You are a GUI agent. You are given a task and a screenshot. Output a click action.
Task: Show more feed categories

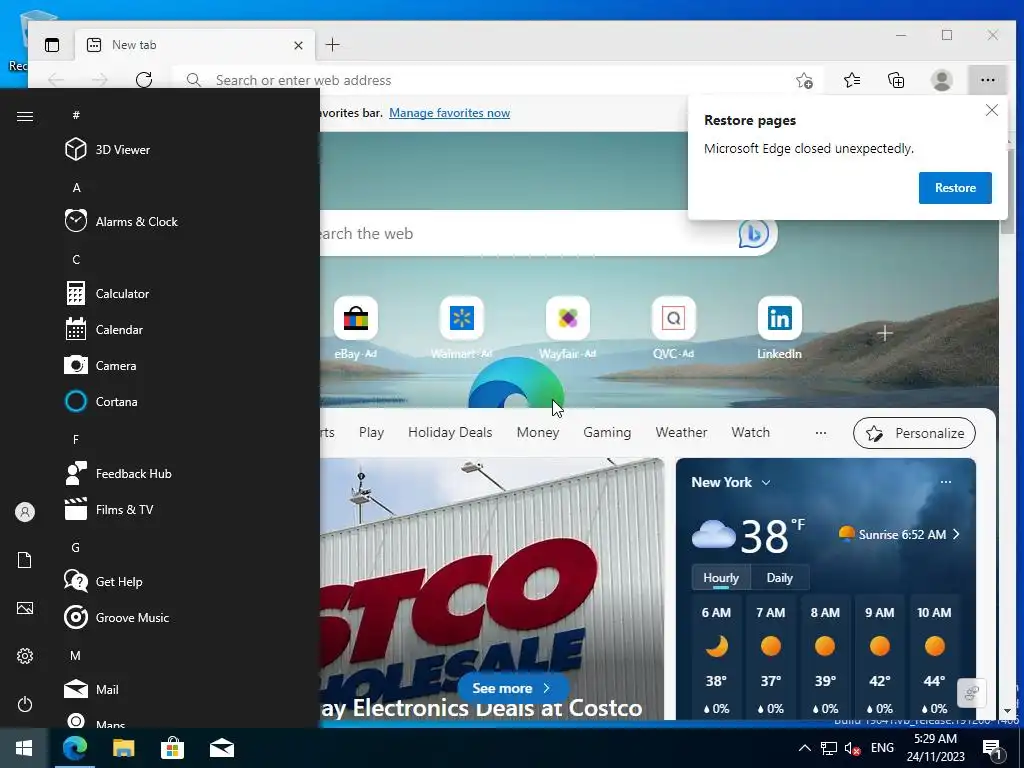[821, 432]
